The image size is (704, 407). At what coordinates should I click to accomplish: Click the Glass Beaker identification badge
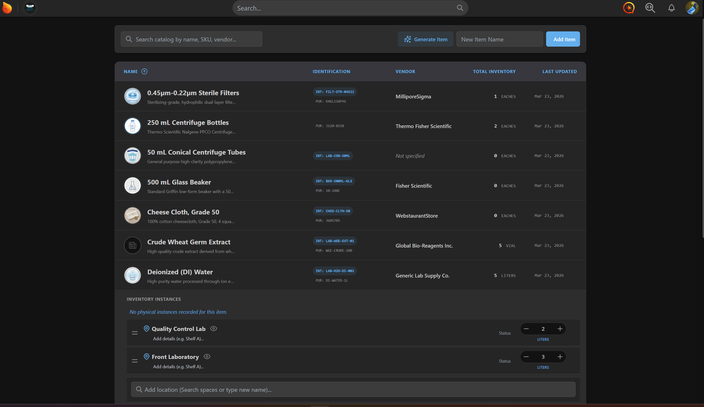tap(334, 181)
